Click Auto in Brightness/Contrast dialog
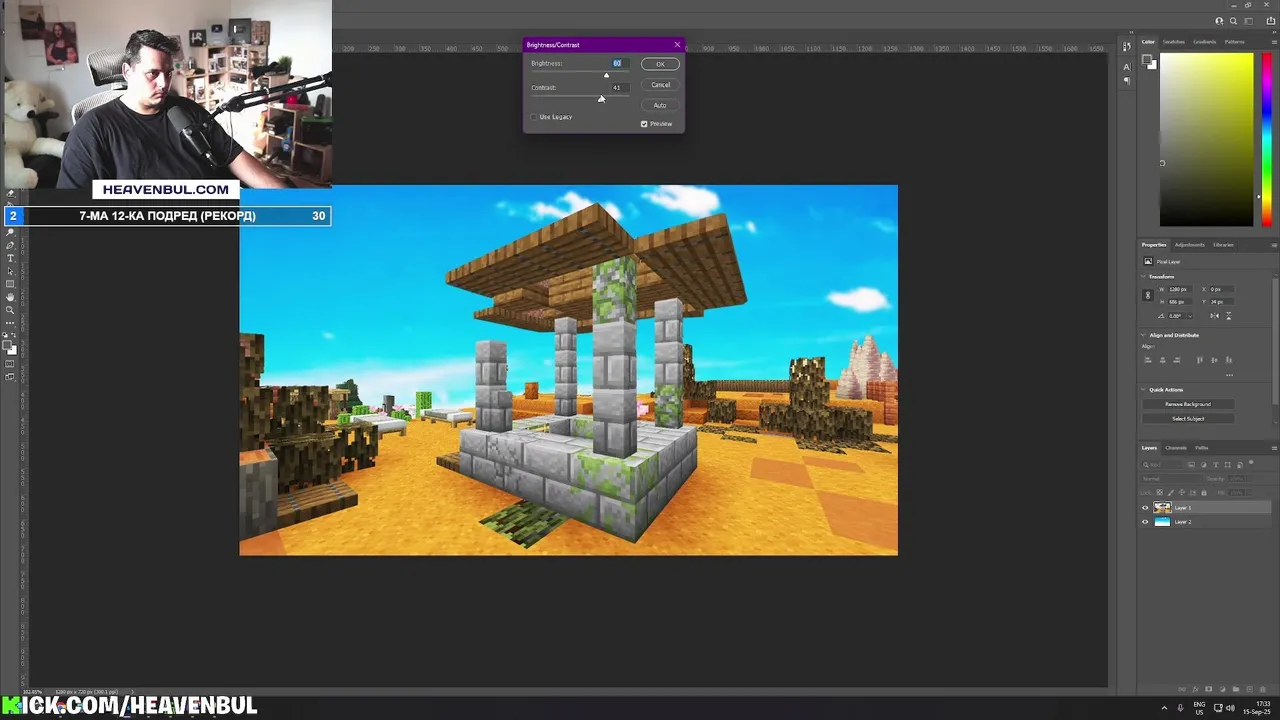This screenshot has width=1280, height=720. 660,105
